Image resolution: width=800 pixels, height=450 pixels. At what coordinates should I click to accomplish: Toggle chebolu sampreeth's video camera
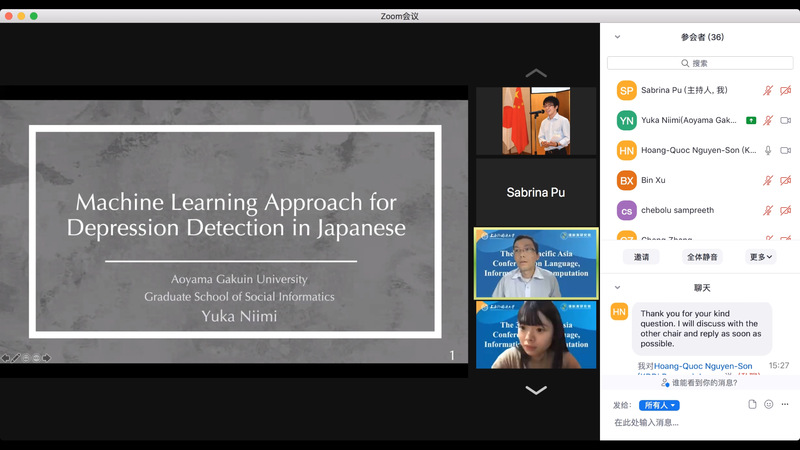click(x=785, y=210)
